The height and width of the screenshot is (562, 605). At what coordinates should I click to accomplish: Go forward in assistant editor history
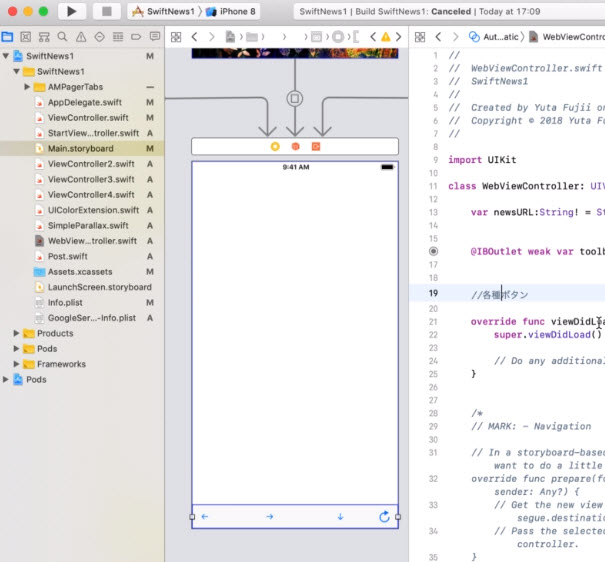point(455,37)
